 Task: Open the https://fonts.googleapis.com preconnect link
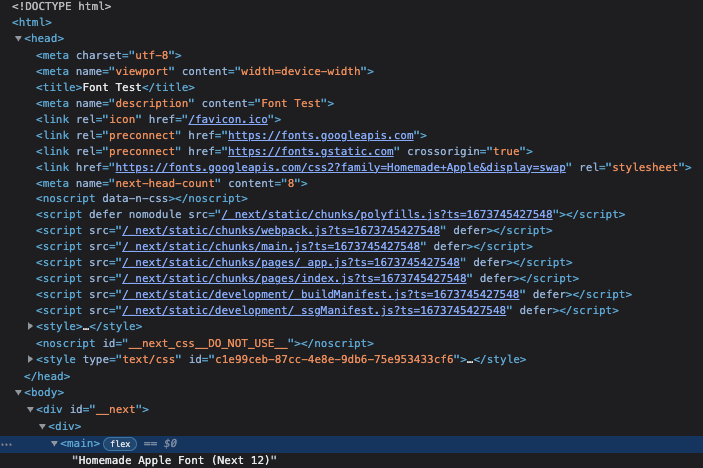coord(321,135)
